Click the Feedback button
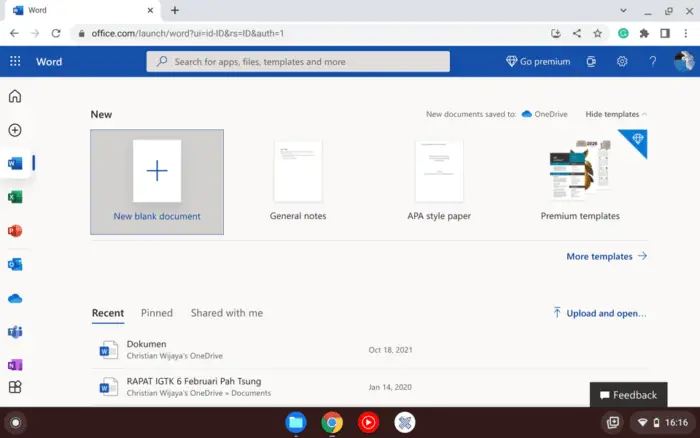700x438 pixels. point(629,395)
